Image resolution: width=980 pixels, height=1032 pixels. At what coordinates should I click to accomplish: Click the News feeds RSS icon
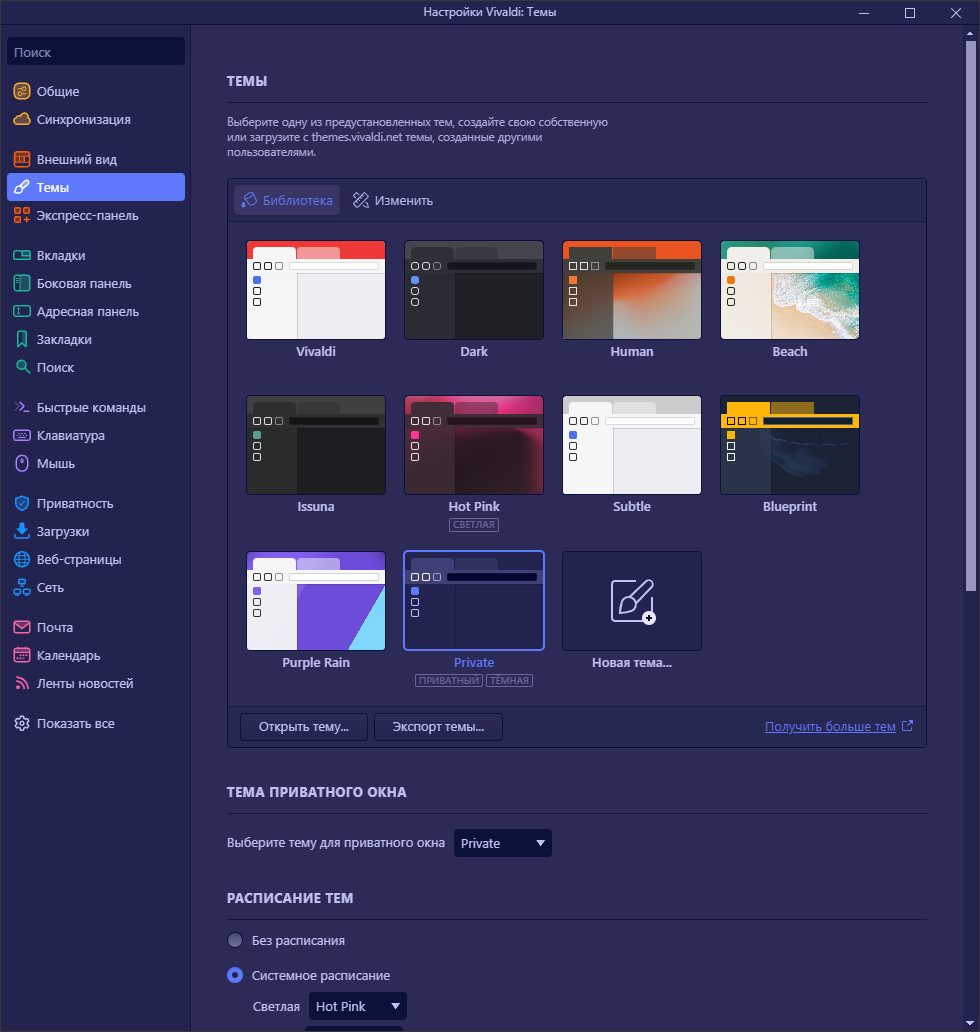(22, 684)
